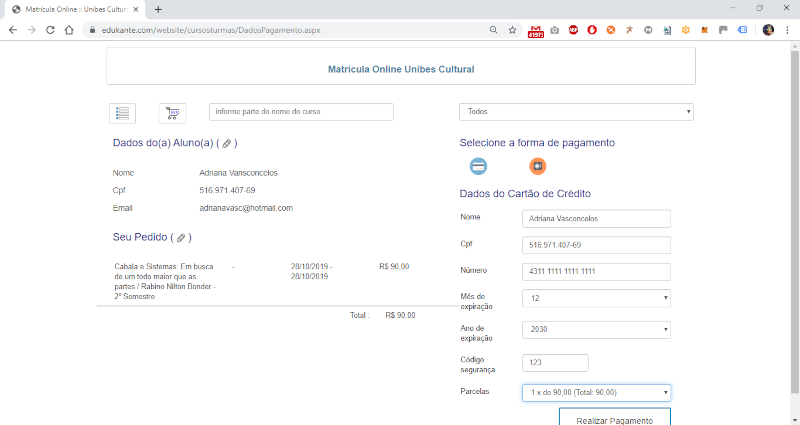Select credit card payment method icon

click(478, 166)
